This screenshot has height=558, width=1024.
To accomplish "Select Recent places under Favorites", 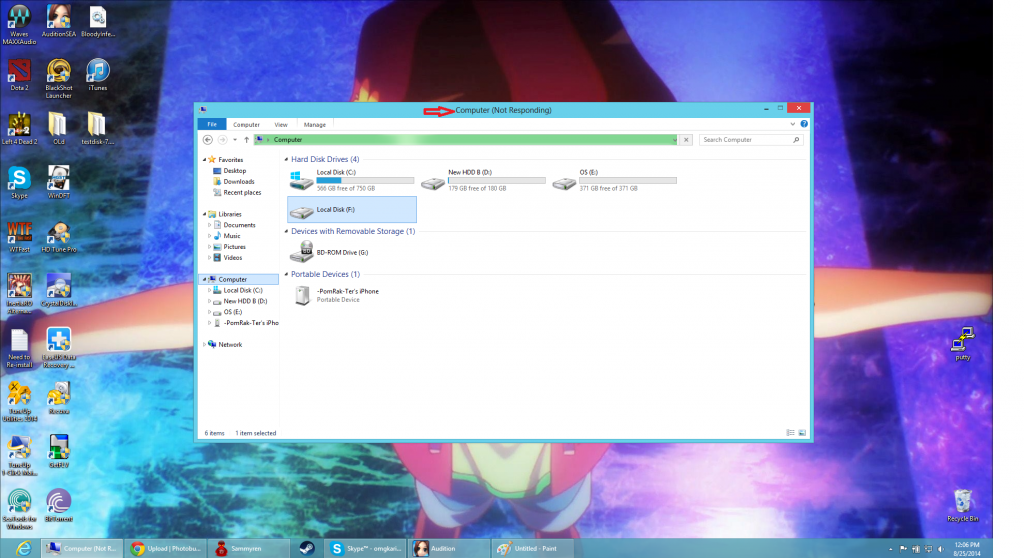I will point(242,193).
